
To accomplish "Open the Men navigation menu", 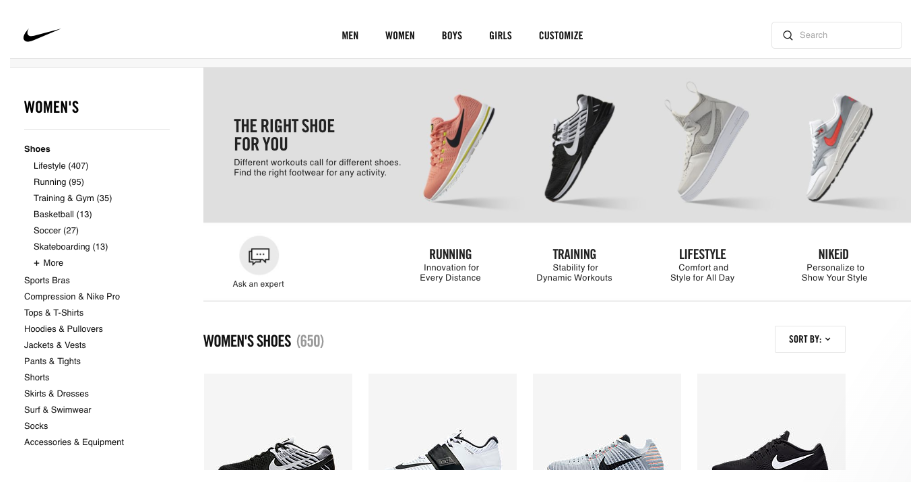I will click(x=350, y=35).
